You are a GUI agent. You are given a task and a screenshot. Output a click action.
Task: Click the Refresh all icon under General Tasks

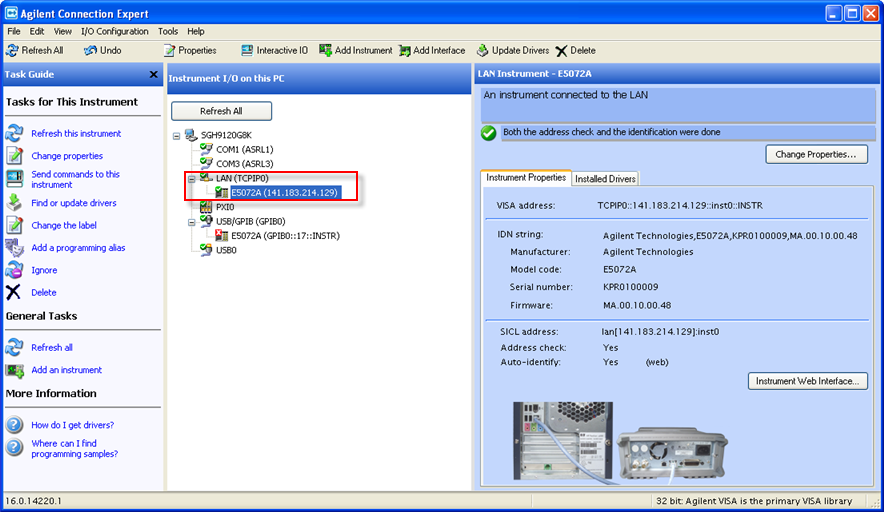click(14, 347)
